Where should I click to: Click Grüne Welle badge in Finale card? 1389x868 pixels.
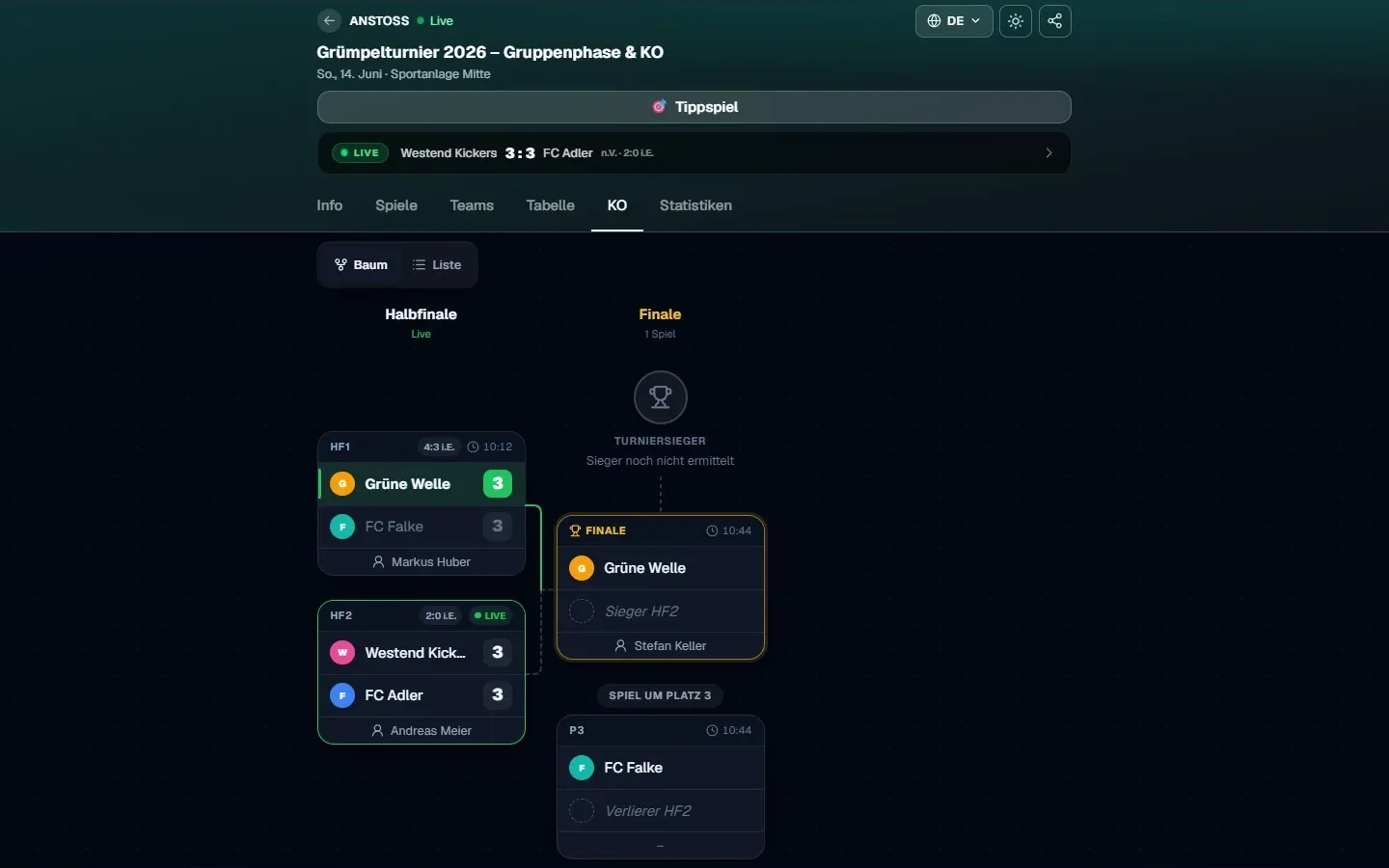click(x=582, y=568)
